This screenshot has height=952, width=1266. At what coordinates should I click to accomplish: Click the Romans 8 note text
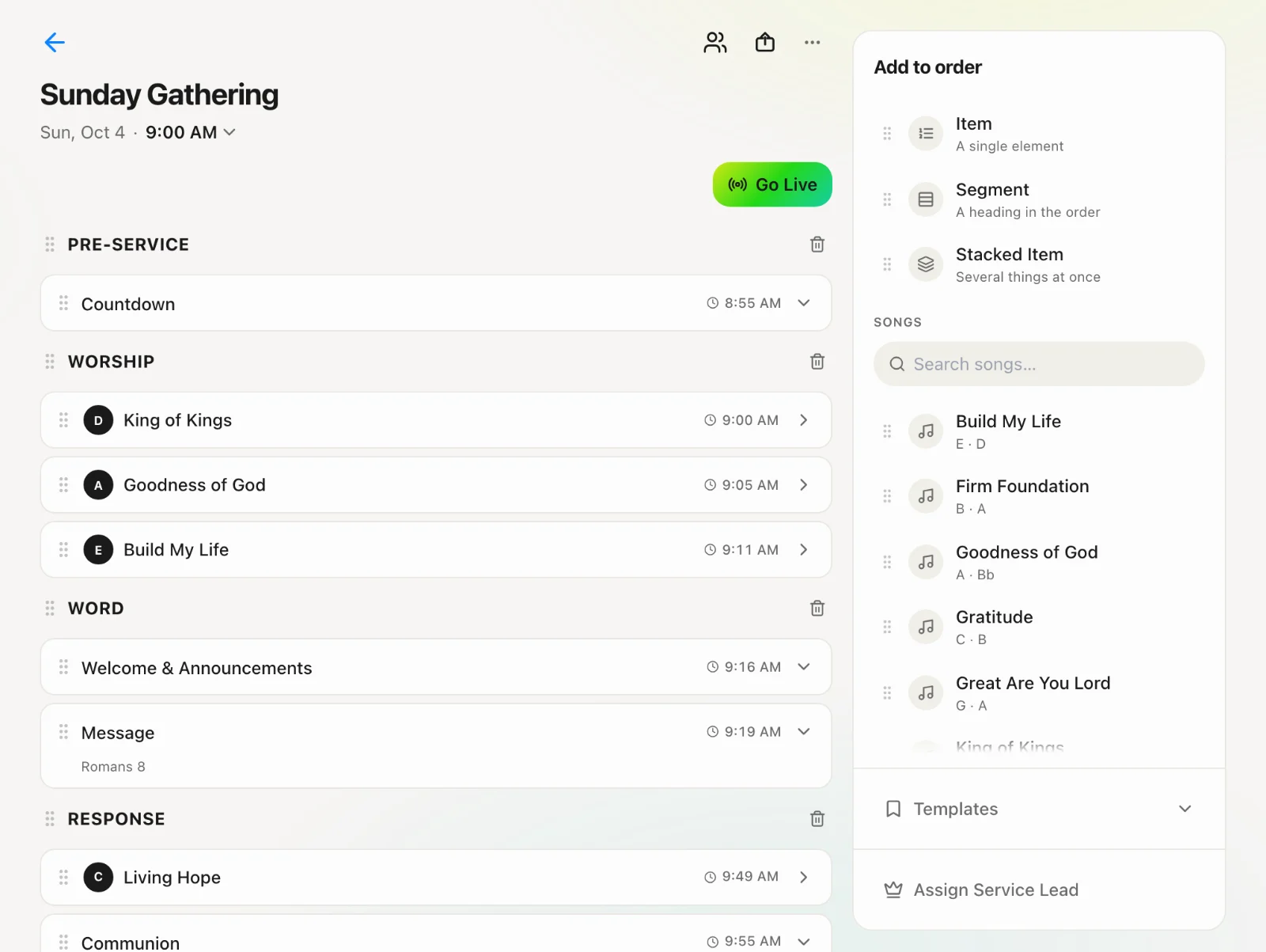tap(113, 767)
